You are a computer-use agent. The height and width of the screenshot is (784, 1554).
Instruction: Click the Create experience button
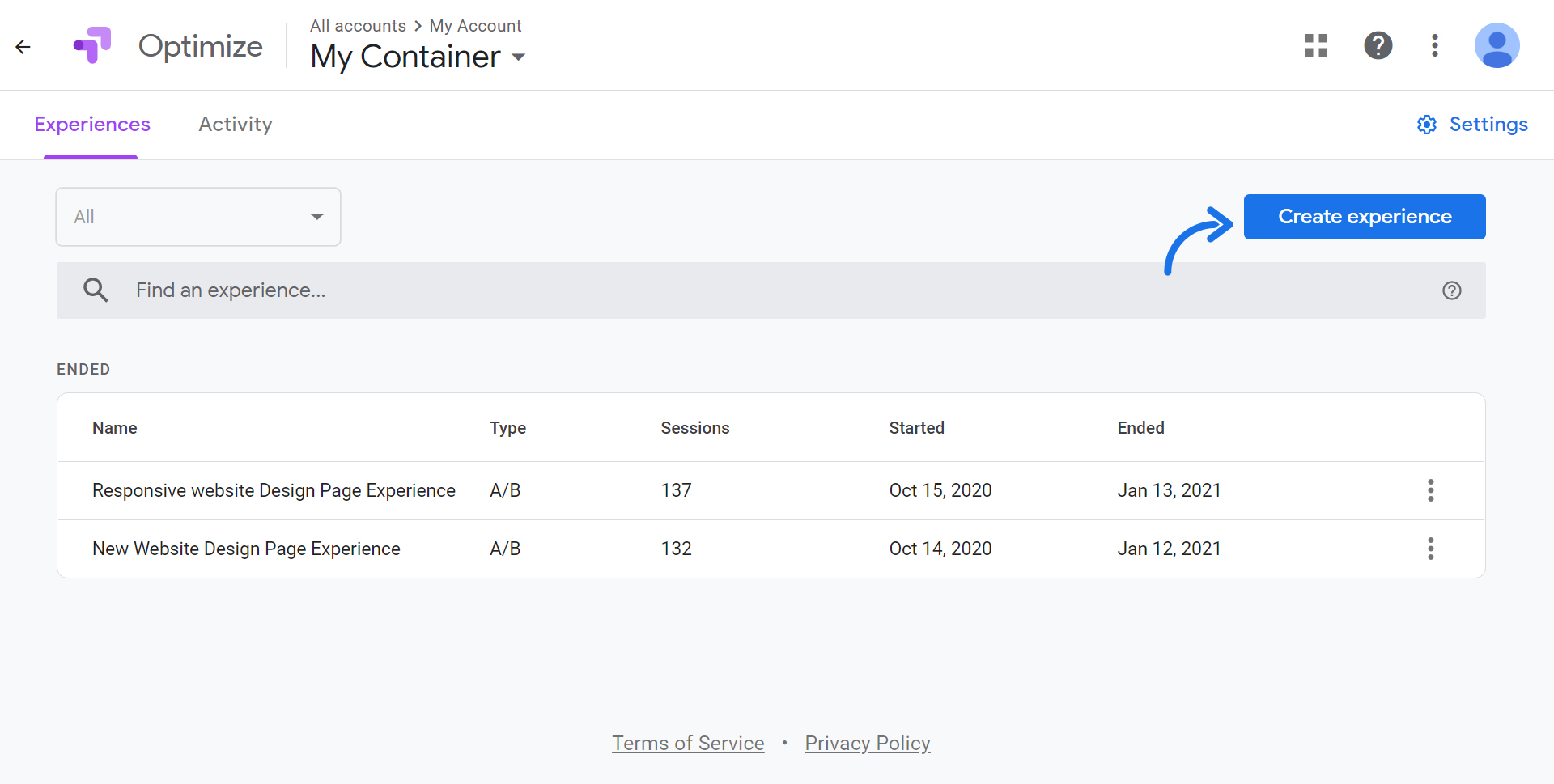pos(1365,217)
